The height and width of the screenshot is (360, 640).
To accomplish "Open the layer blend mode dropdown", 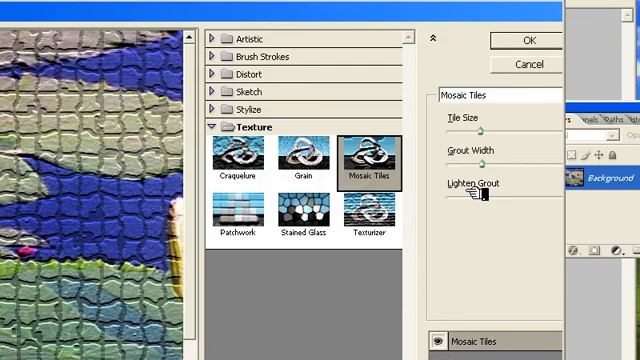I will click(x=612, y=135).
